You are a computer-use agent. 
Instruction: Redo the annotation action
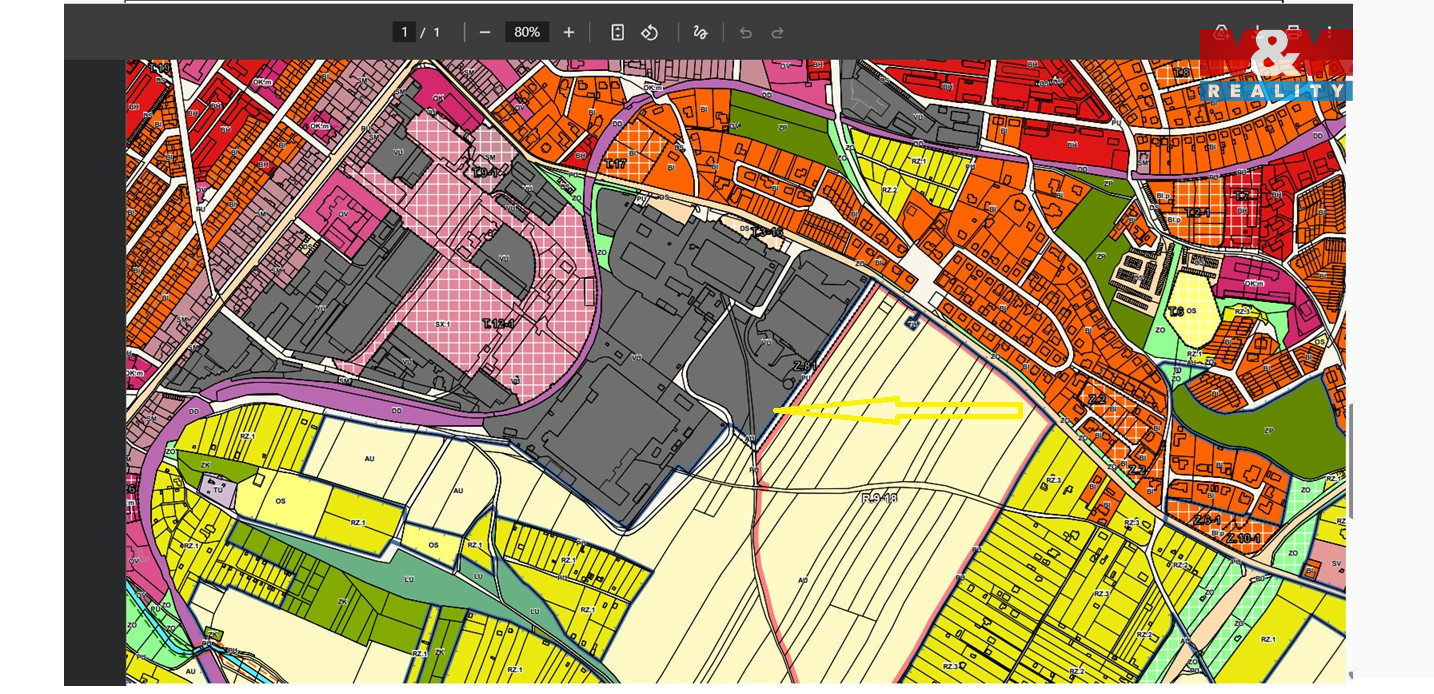click(777, 32)
